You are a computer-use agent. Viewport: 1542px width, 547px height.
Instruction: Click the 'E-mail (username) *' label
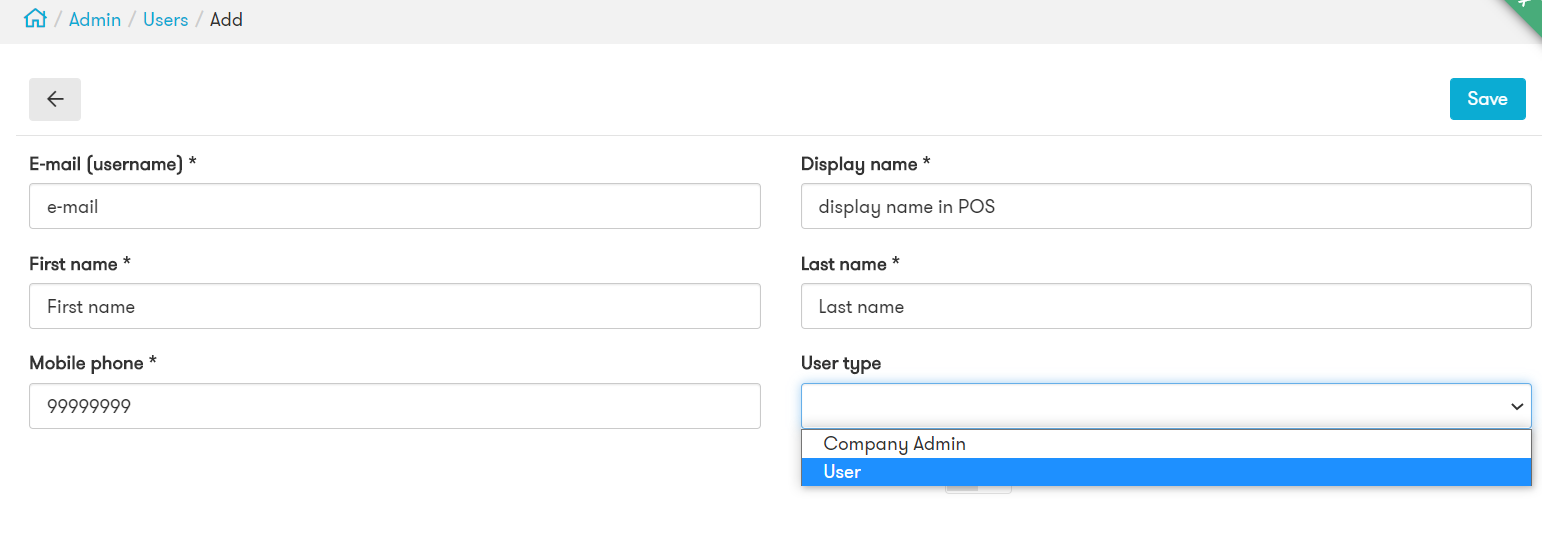pyautogui.click(x=113, y=163)
